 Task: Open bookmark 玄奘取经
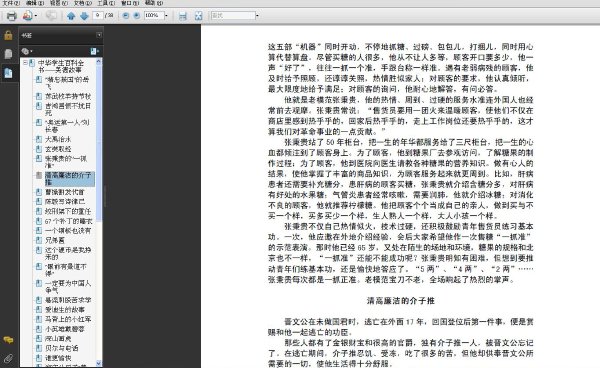58,149
